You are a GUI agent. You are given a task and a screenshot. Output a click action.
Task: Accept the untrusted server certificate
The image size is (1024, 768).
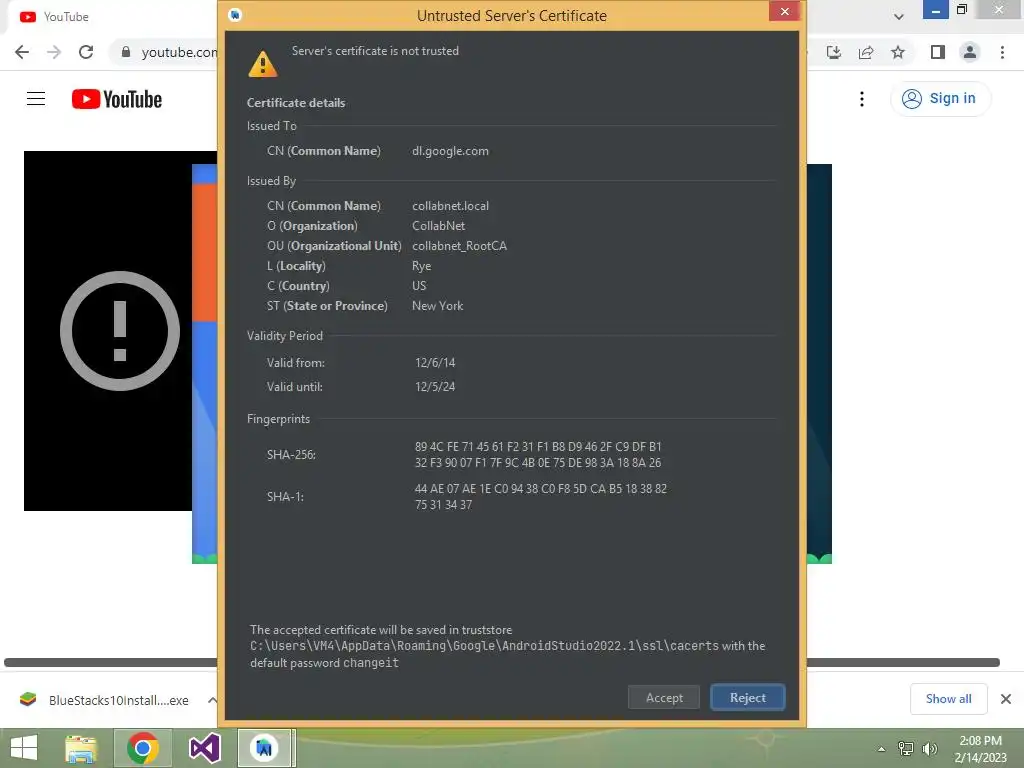coord(664,697)
